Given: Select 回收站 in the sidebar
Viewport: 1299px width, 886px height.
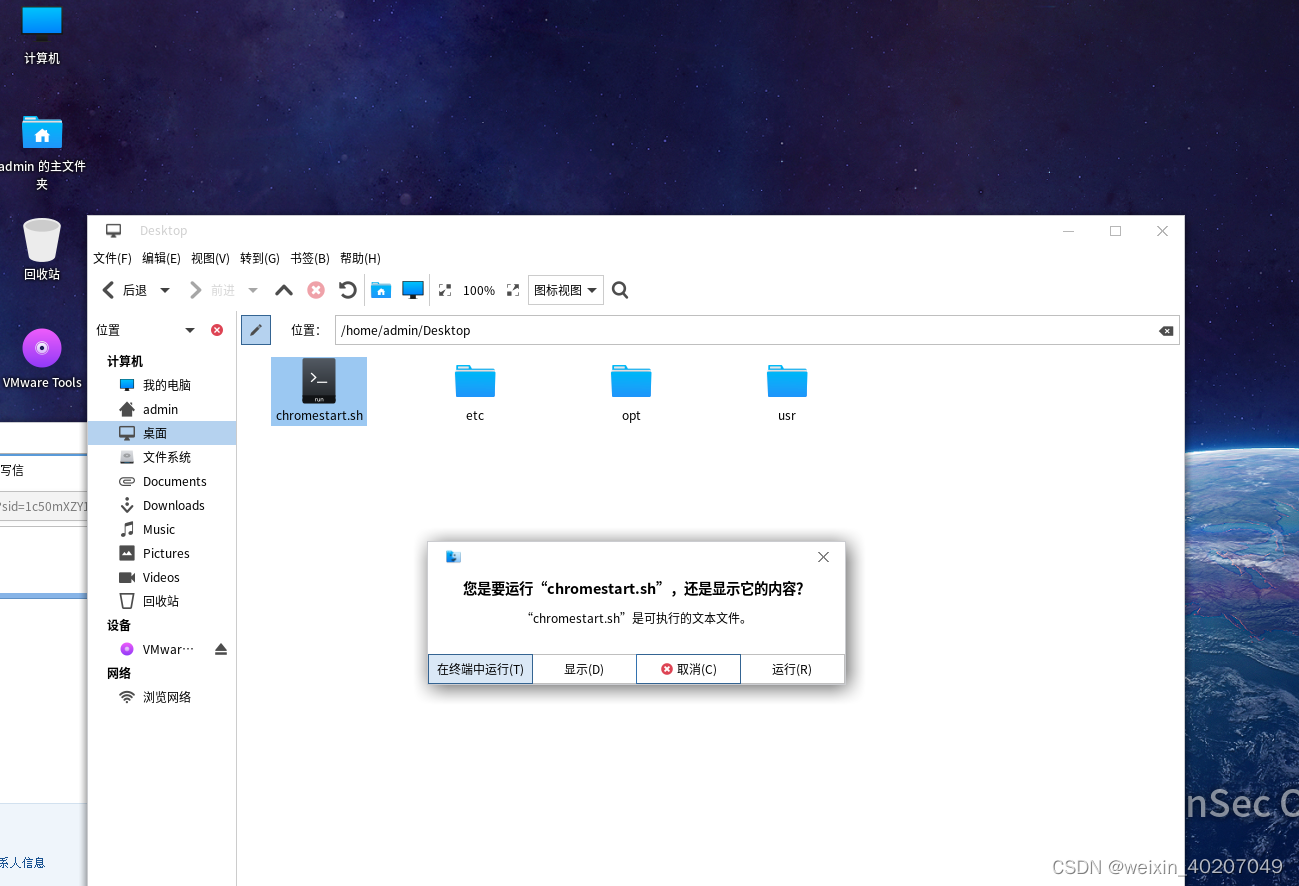Looking at the screenshot, I should [162, 601].
